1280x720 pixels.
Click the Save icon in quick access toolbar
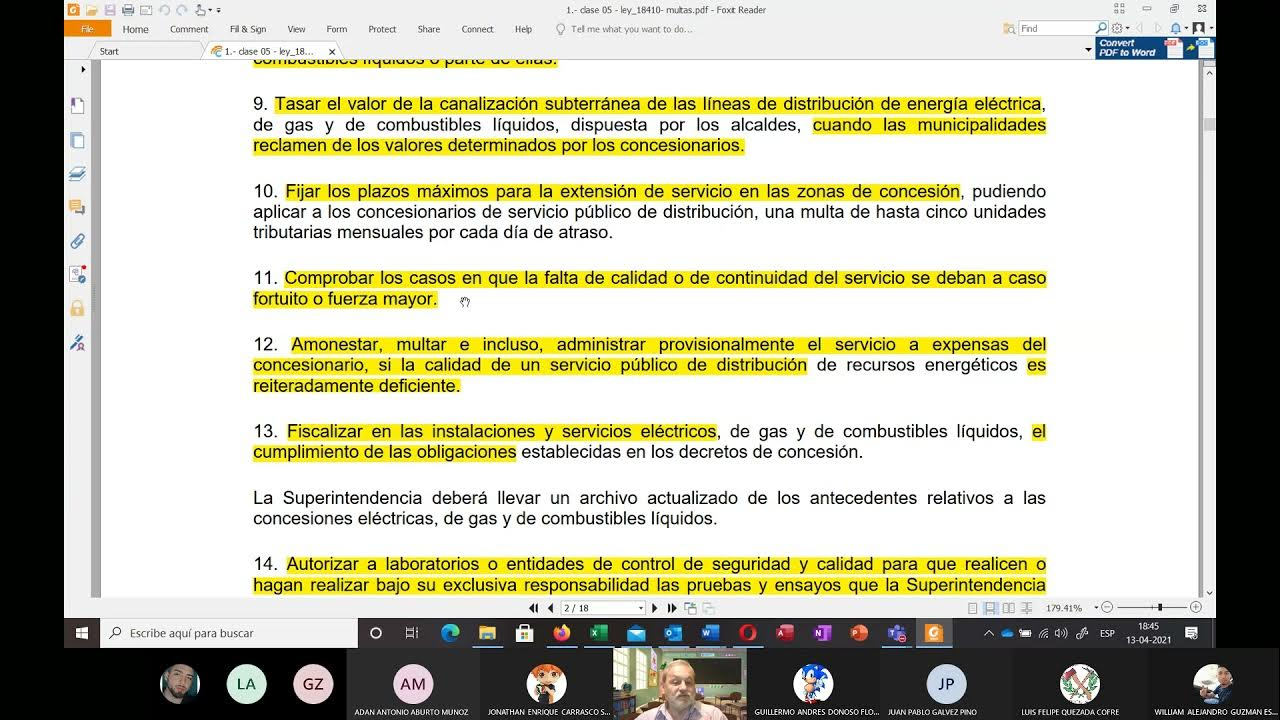[110, 10]
